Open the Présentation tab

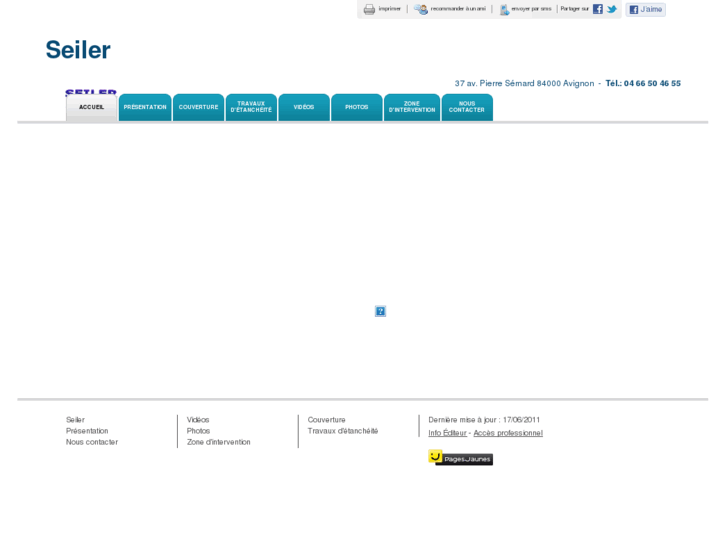(x=145, y=108)
